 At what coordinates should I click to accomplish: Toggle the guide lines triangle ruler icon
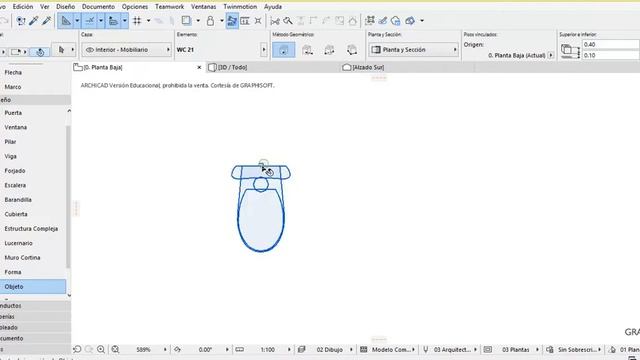(66, 21)
